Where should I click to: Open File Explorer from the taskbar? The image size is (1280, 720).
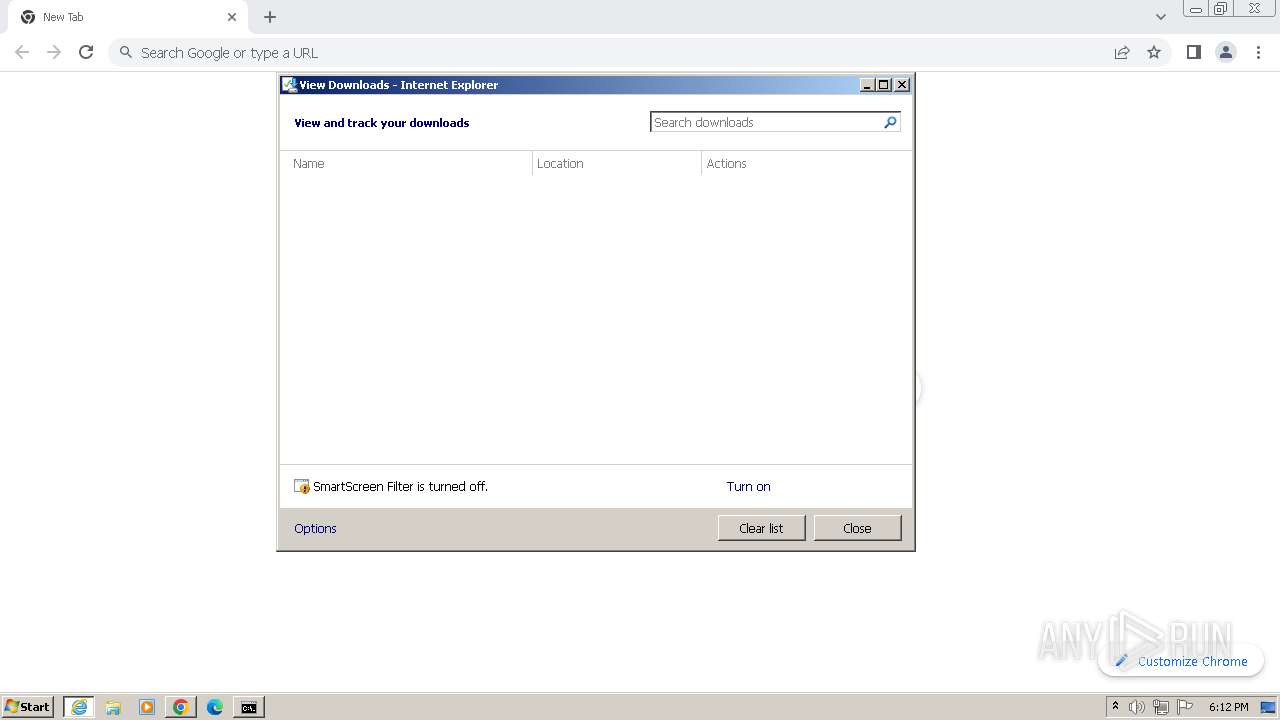coord(113,707)
